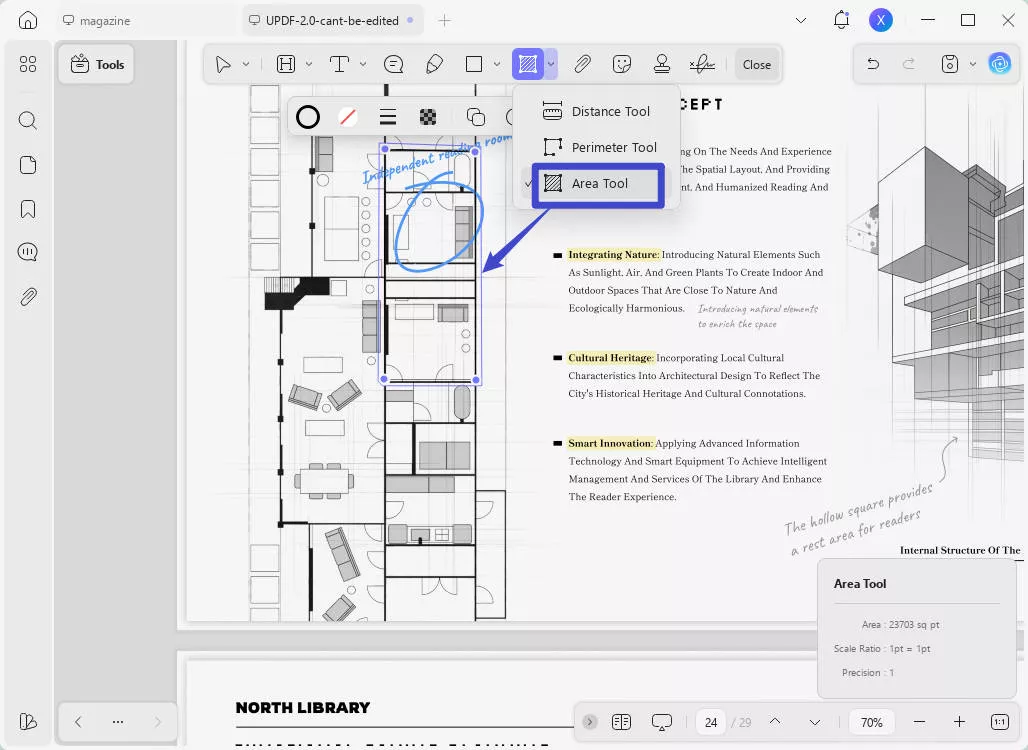Viewport: 1028px width, 750px height.
Task: Select the Text tool
Action: tap(340, 63)
